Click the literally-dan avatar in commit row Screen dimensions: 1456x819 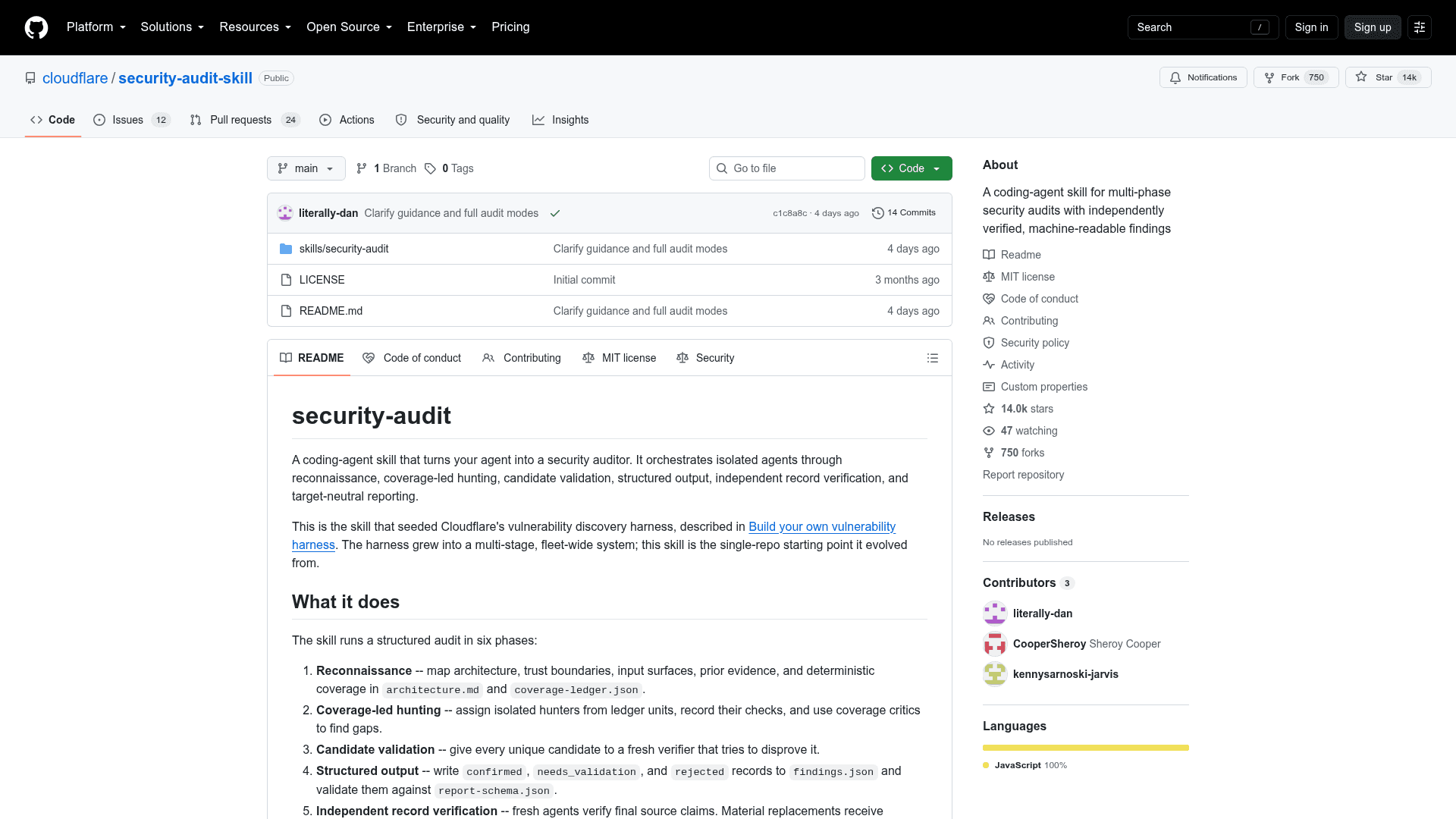(x=285, y=213)
